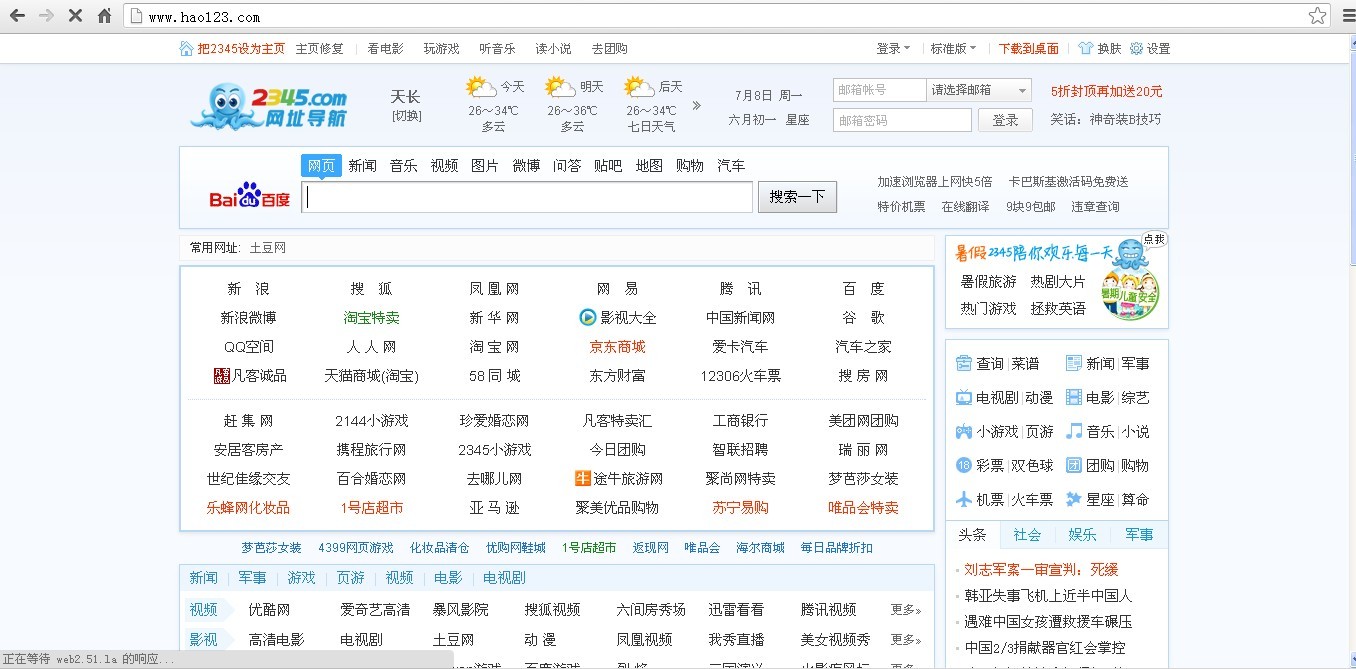Open the 军事 news tab
Screen dimensions: 1356x669
click(x=1139, y=534)
